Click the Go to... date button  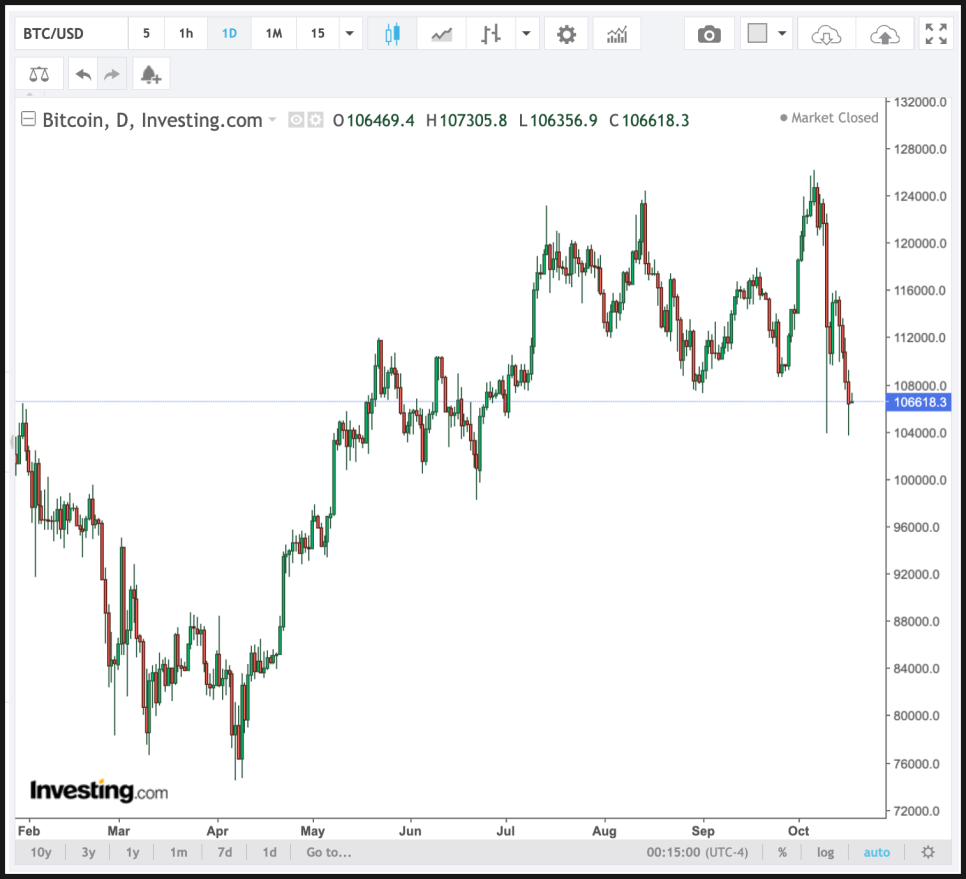329,852
